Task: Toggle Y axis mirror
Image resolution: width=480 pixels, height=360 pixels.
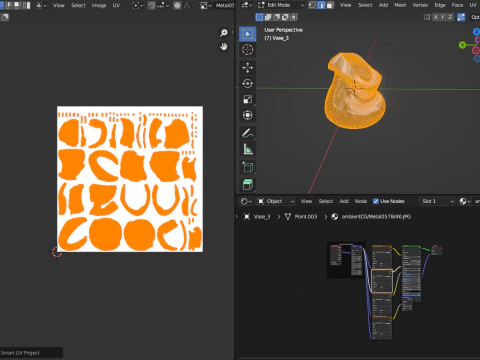Action: [443, 17]
